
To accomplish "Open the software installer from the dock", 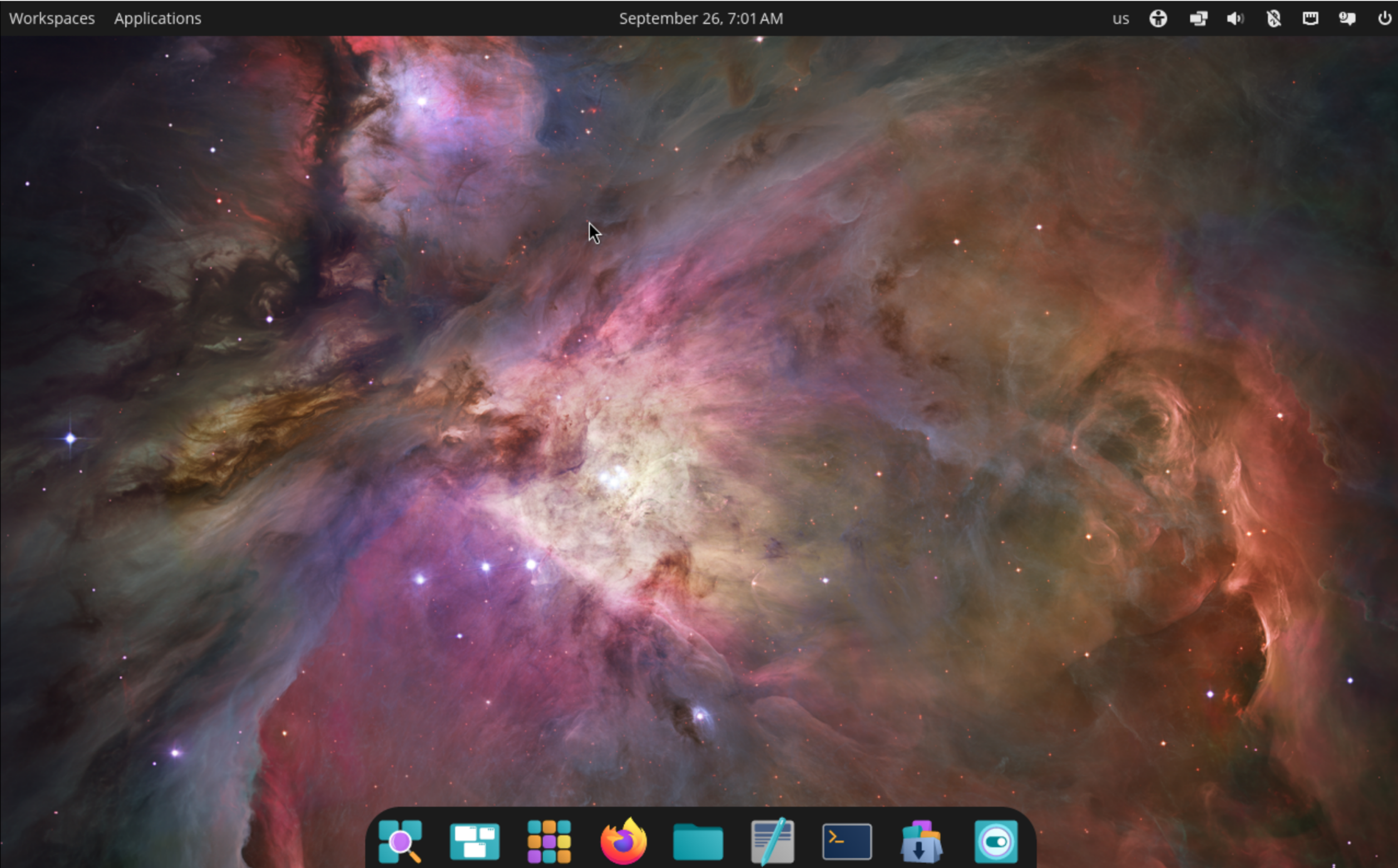I will click(922, 841).
